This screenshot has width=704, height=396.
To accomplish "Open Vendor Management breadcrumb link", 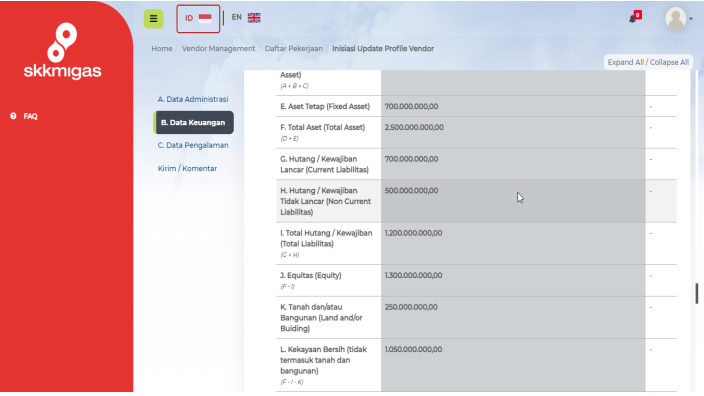I will pos(218,48).
